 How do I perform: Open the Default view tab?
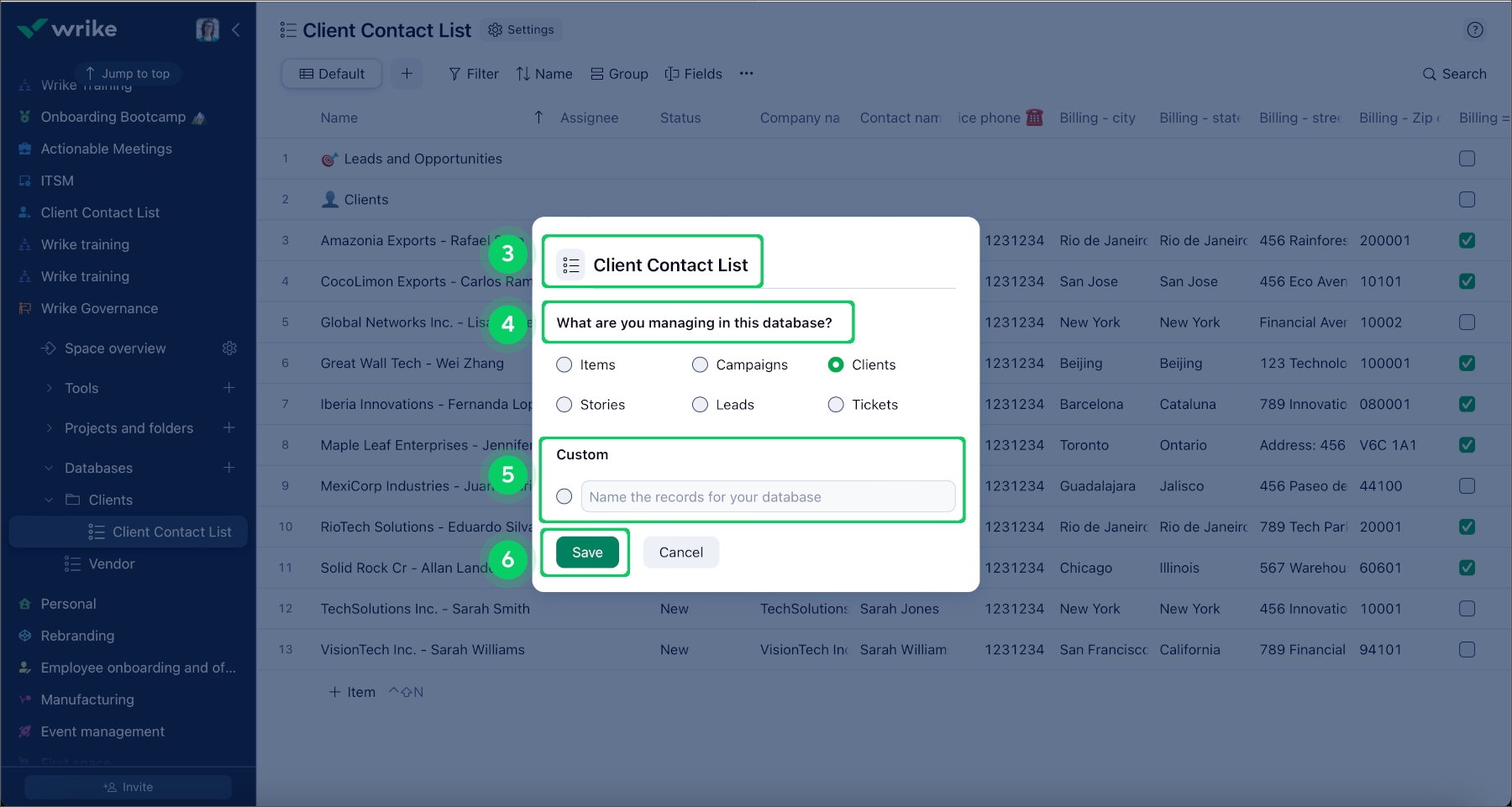(332, 74)
